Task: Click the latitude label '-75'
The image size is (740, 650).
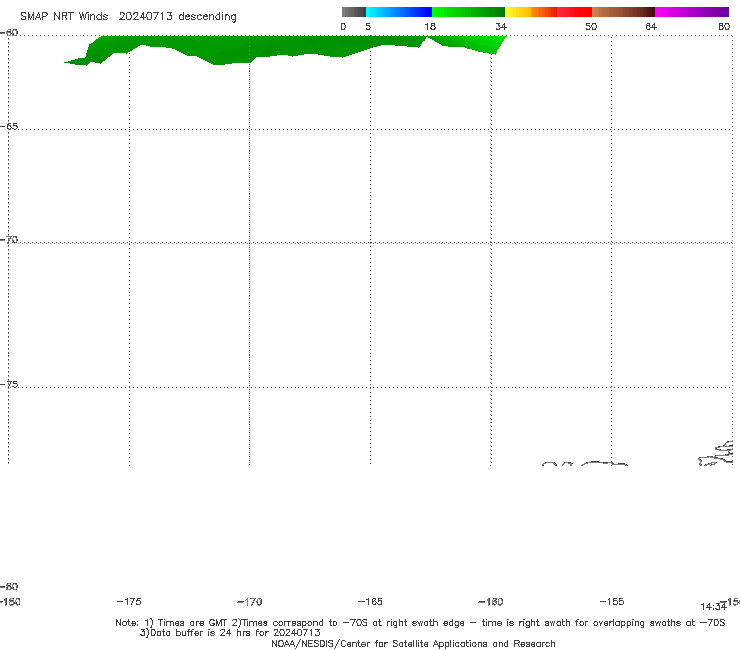Action: pos(9,384)
